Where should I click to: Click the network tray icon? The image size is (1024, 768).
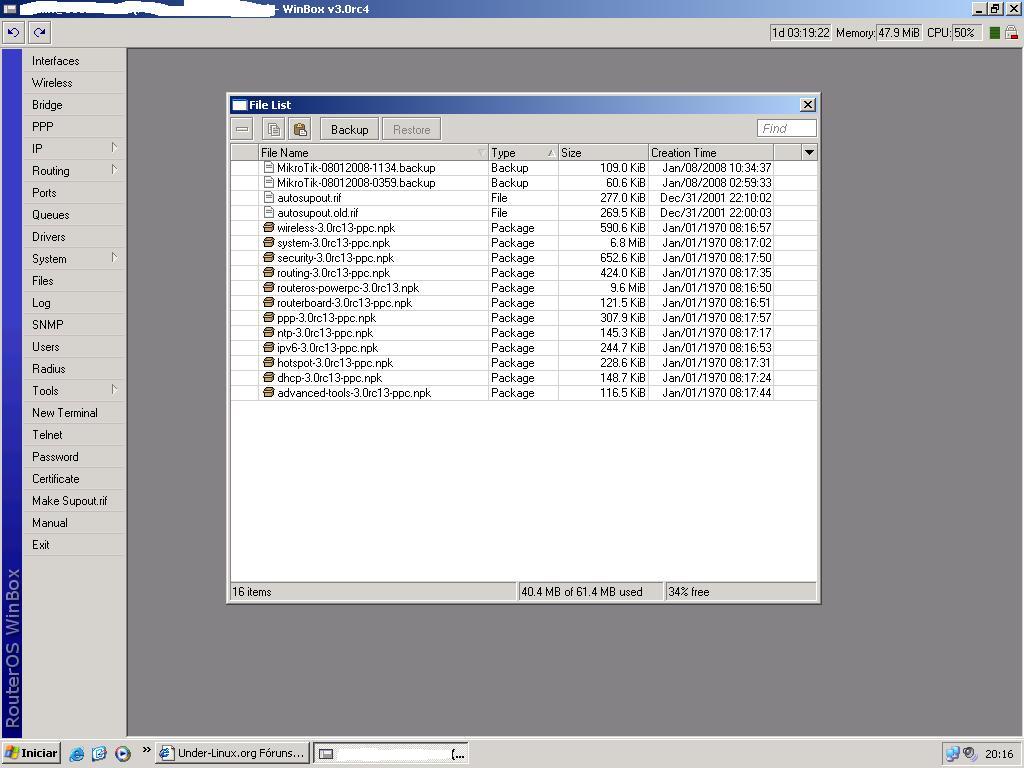(952, 754)
